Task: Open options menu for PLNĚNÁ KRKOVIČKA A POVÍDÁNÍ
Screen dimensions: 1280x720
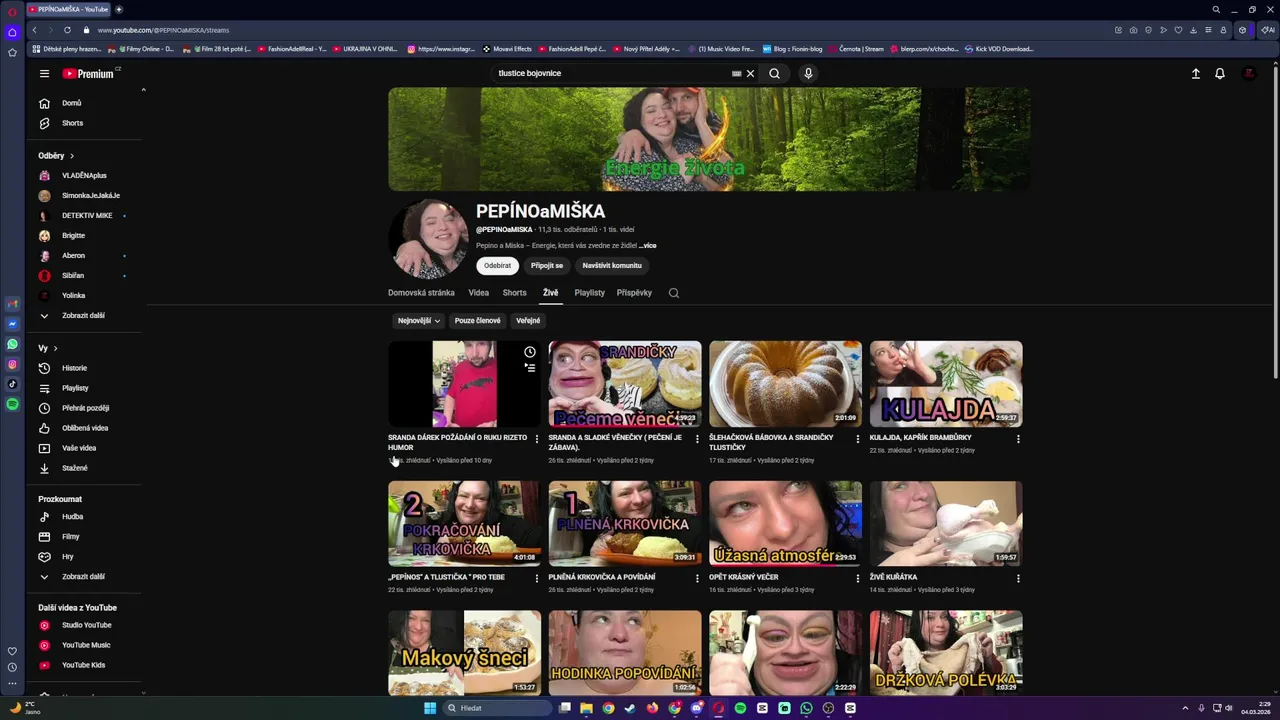Action: coord(697,578)
